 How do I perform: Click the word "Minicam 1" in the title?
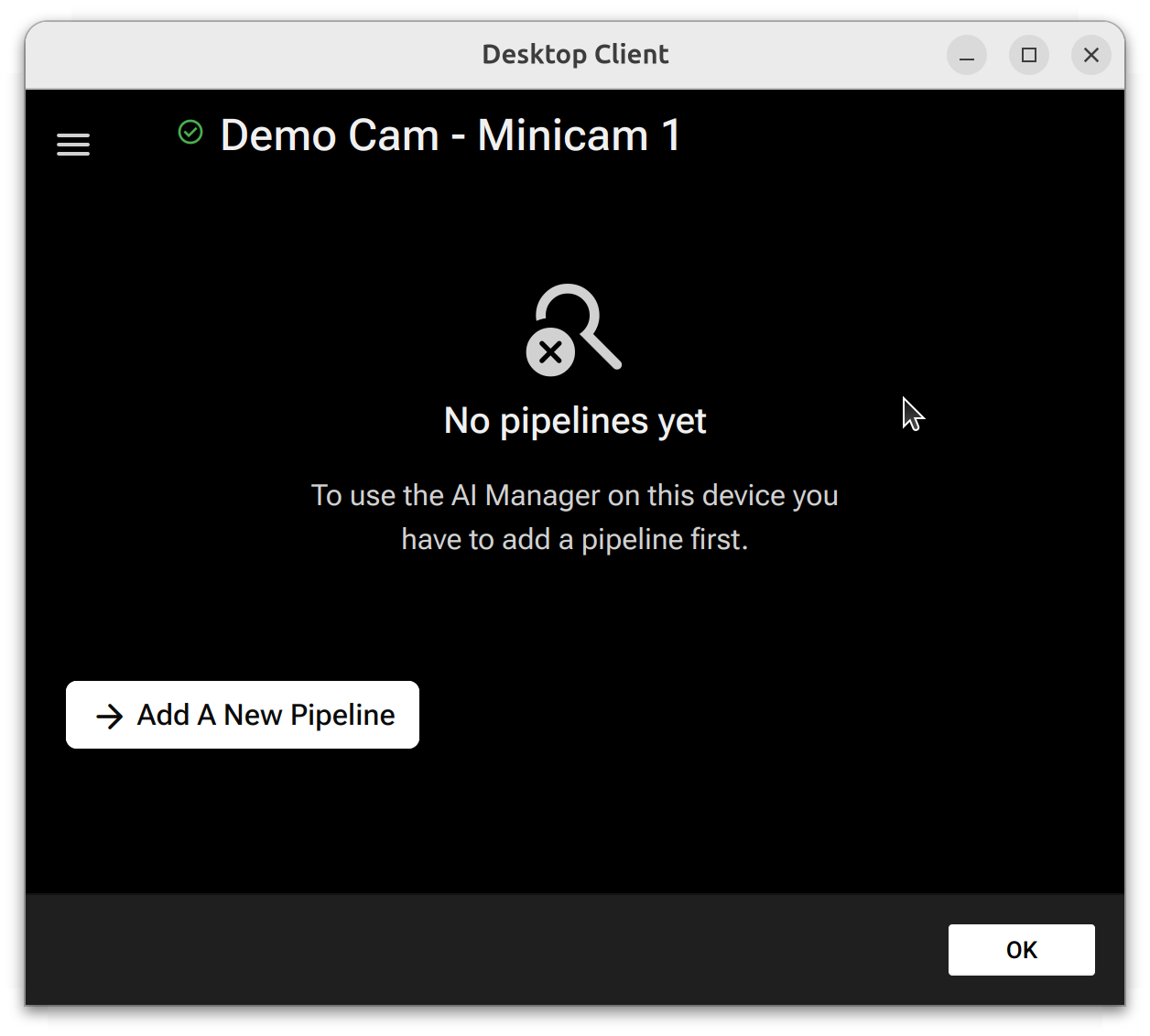(x=579, y=135)
